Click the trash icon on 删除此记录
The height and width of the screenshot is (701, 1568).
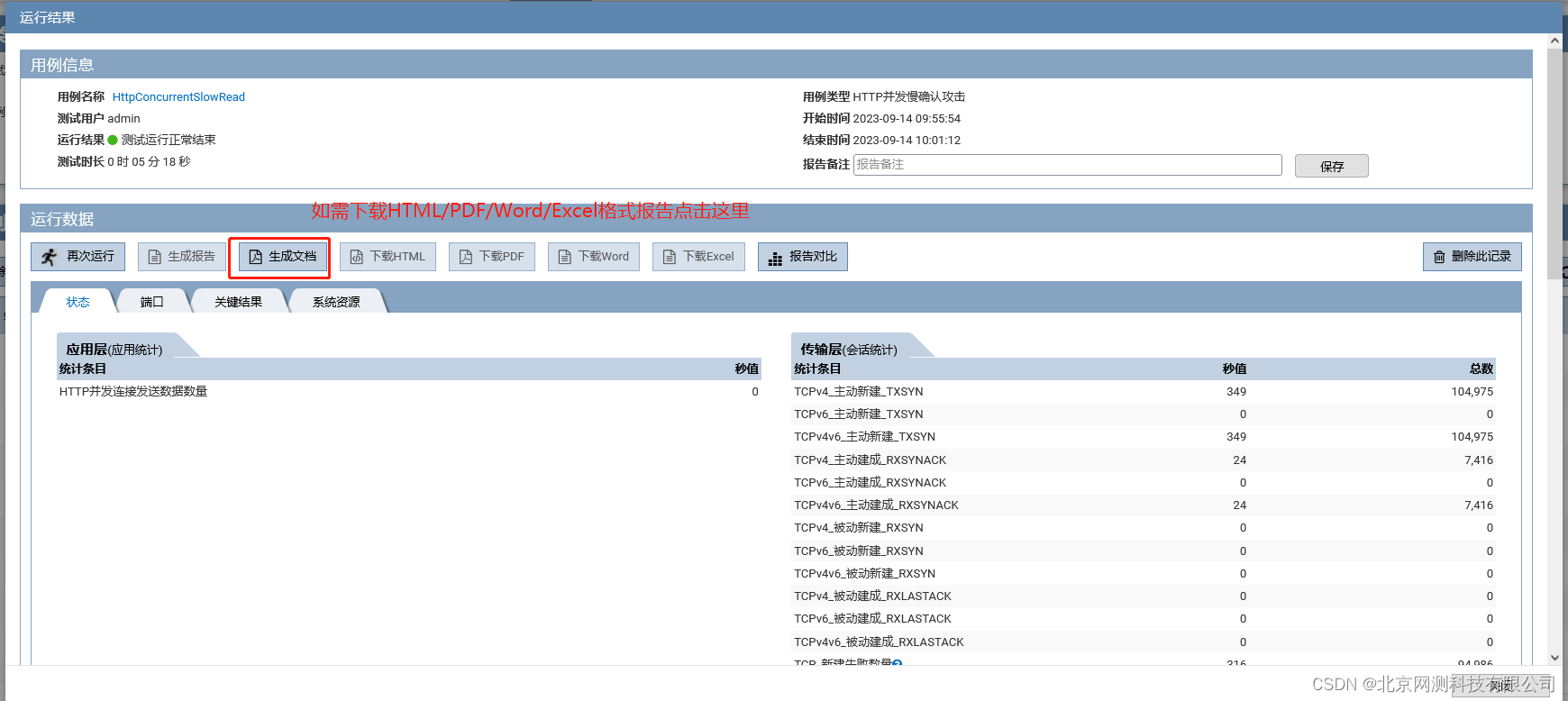tap(1439, 257)
